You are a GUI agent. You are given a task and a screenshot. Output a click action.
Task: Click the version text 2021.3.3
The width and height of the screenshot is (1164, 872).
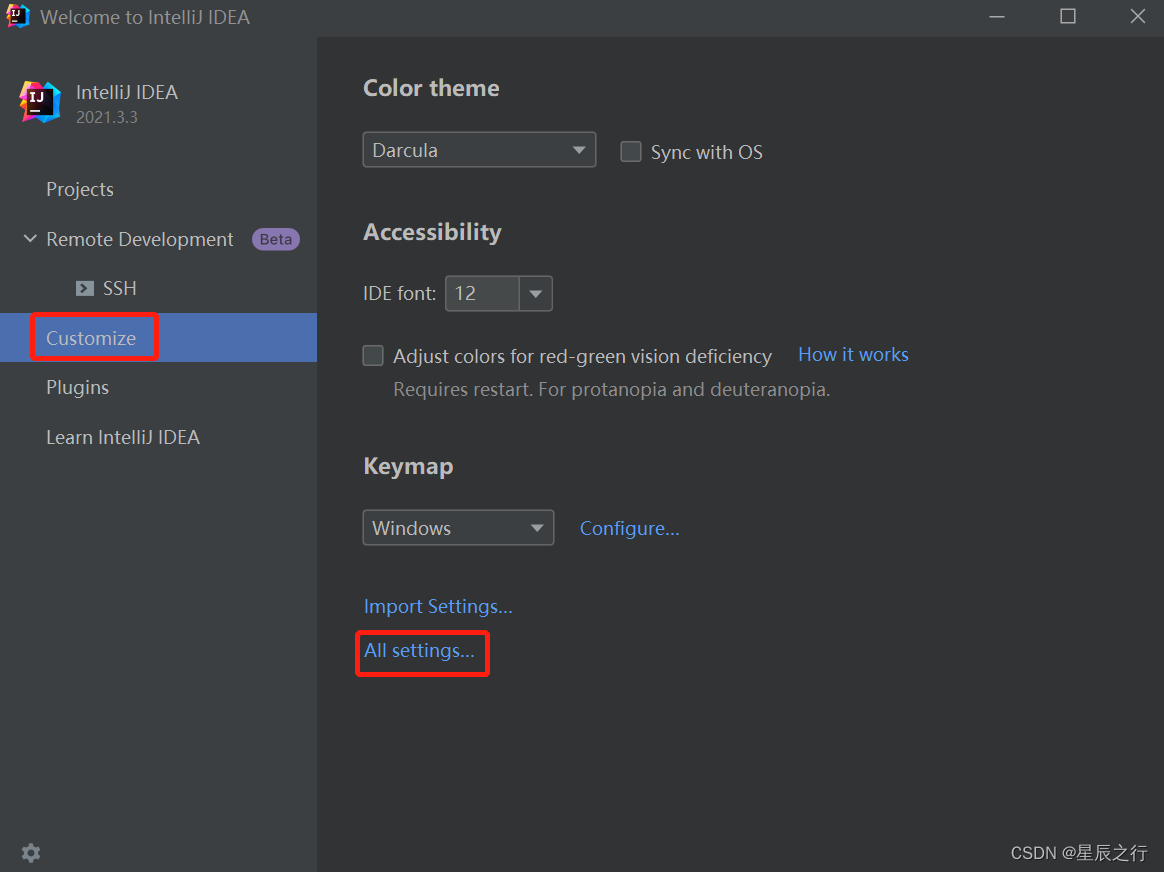pyautogui.click(x=107, y=117)
